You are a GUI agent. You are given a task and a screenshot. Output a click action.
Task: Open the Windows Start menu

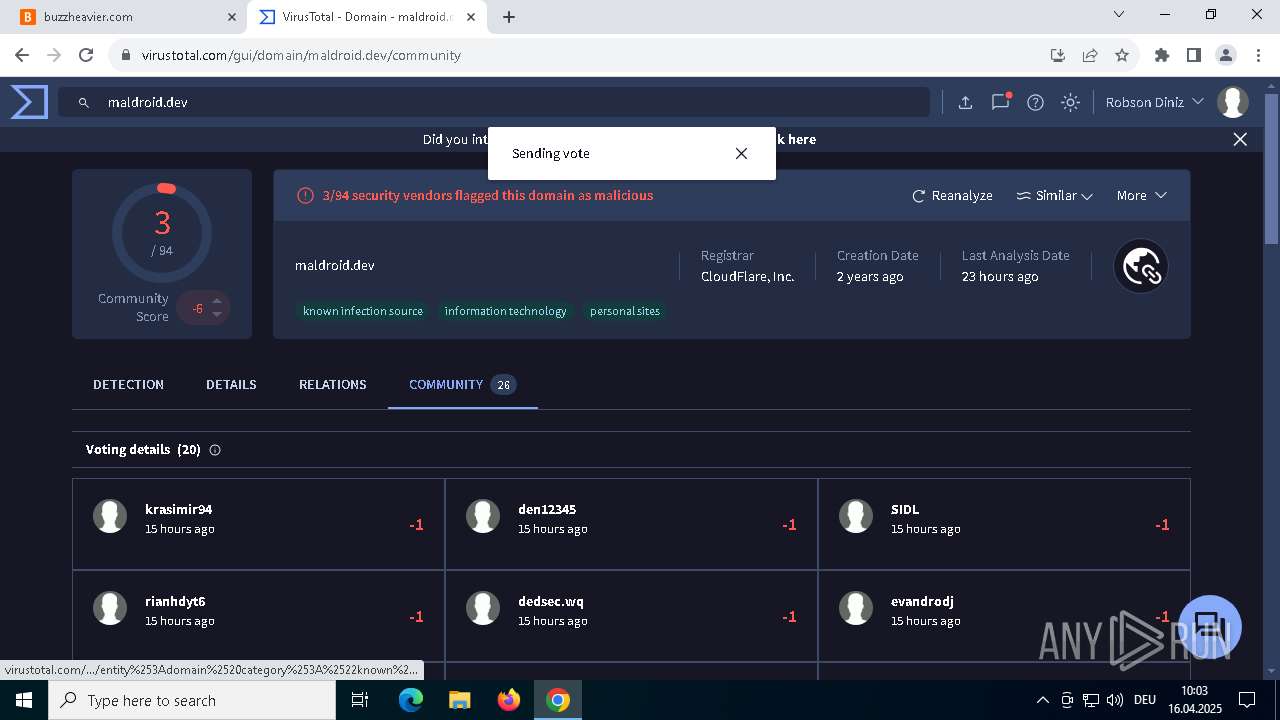23,700
